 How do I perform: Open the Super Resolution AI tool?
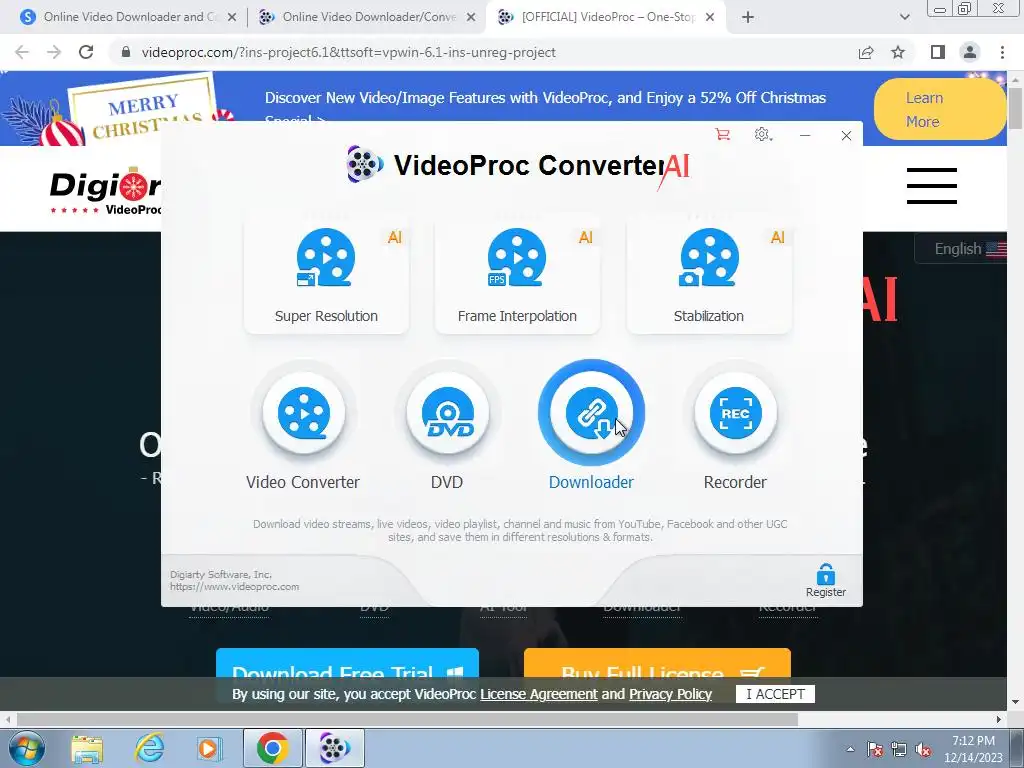[326, 276]
